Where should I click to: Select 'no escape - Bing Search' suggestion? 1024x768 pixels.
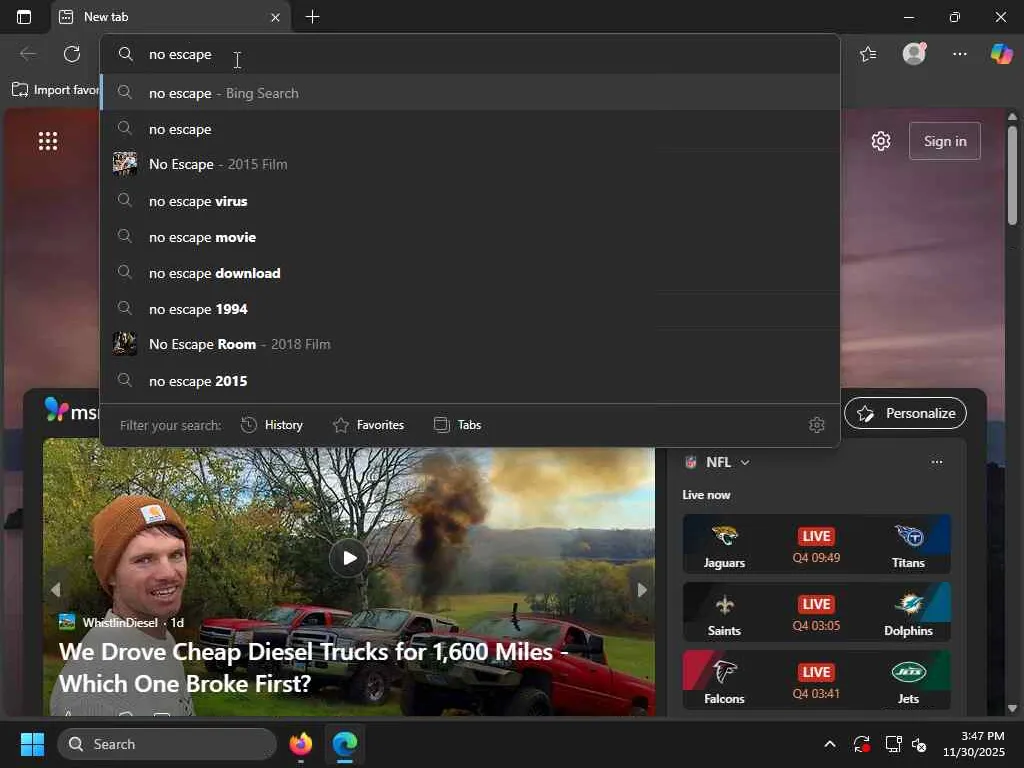pos(470,93)
